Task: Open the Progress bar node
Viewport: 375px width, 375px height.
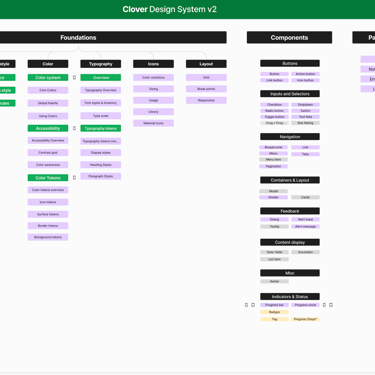Action: (x=274, y=305)
